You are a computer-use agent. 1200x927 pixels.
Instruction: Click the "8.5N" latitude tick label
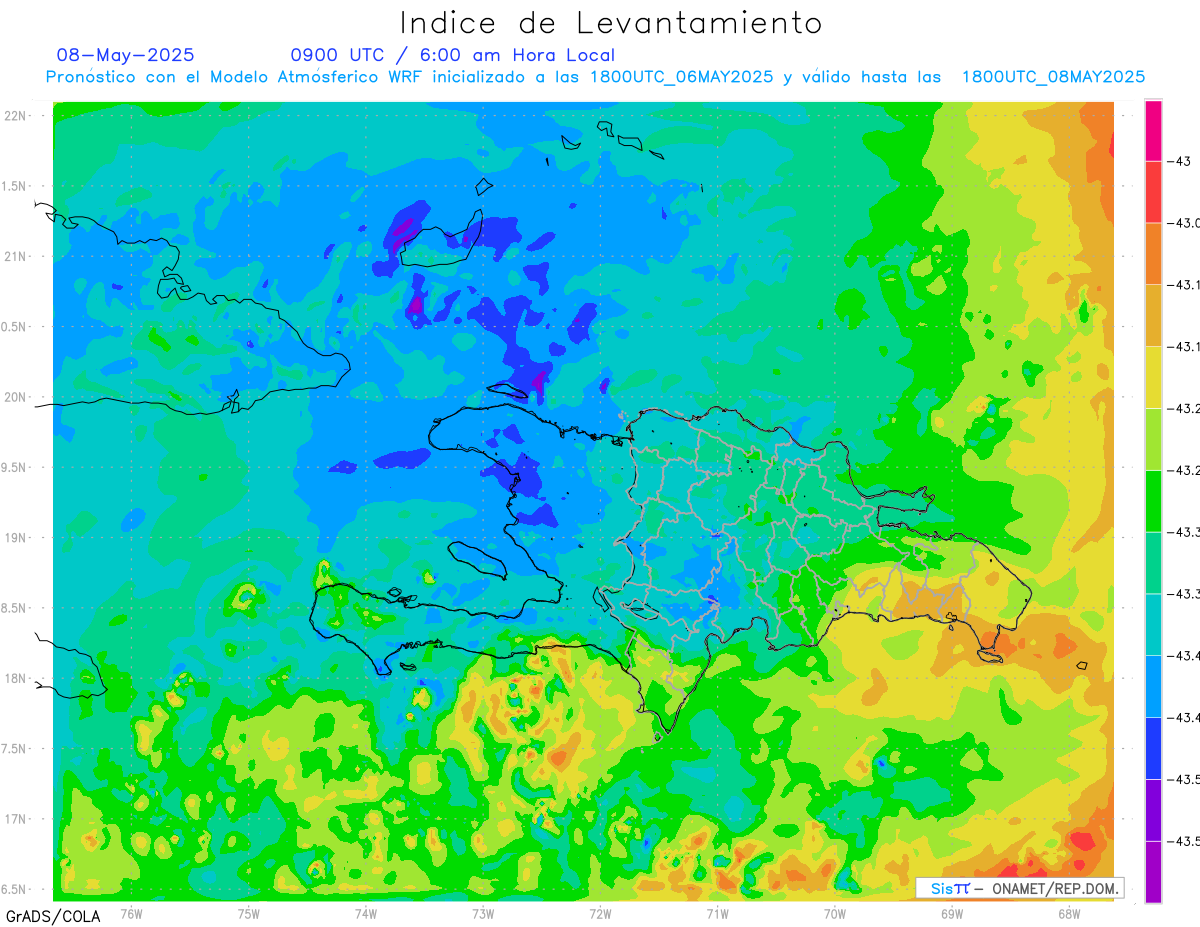point(15,608)
